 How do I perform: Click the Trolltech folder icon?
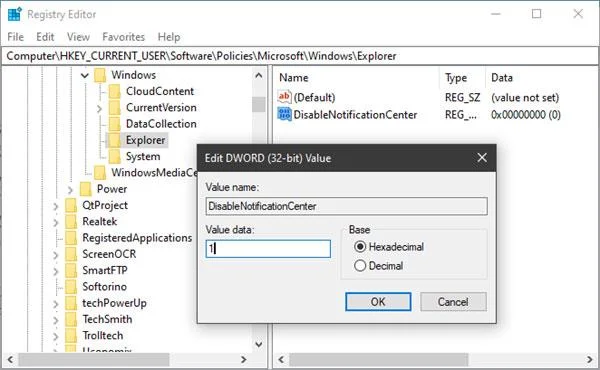pyautogui.click(x=71, y=336)
